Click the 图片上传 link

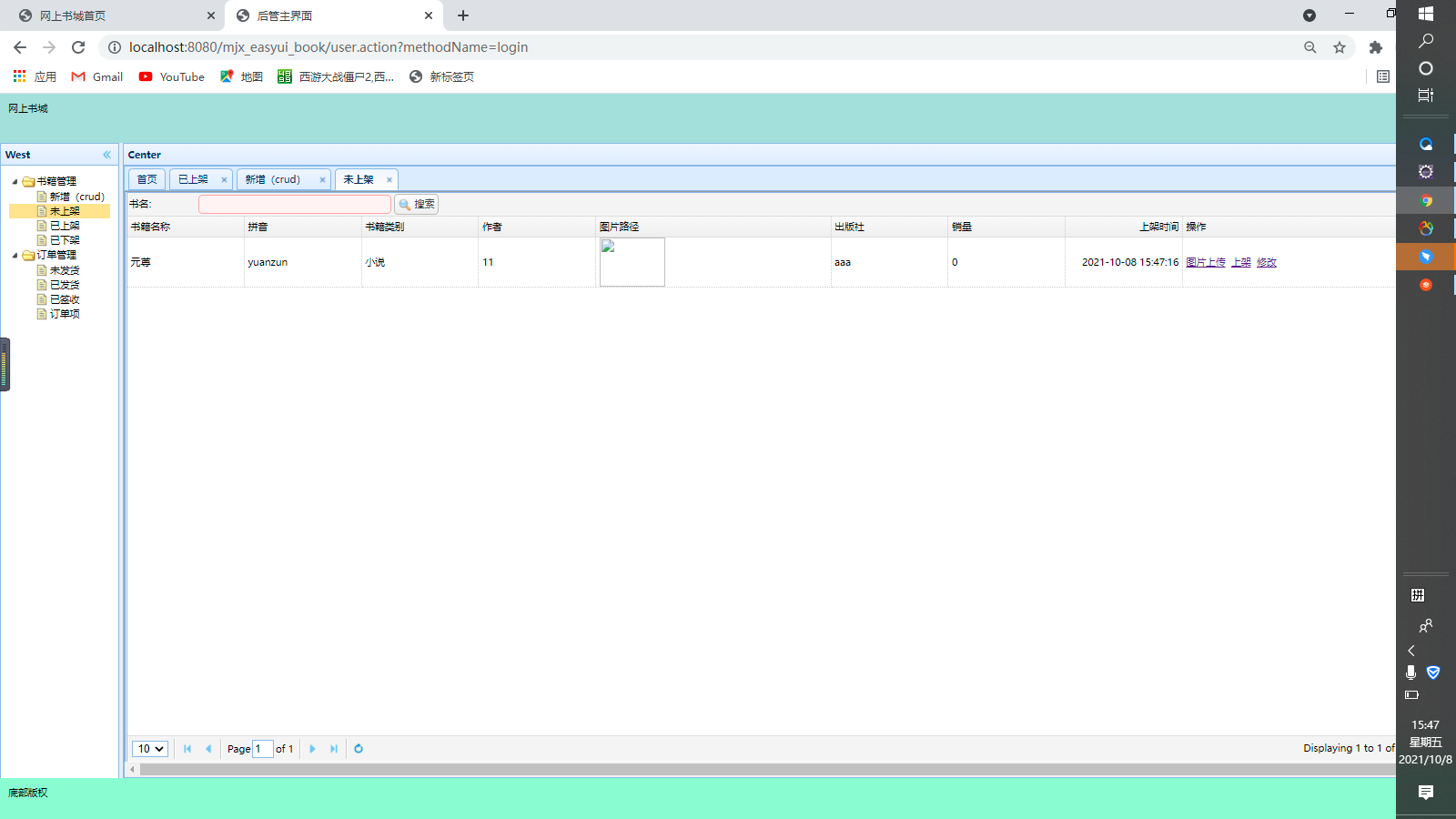click(1205, 262)
